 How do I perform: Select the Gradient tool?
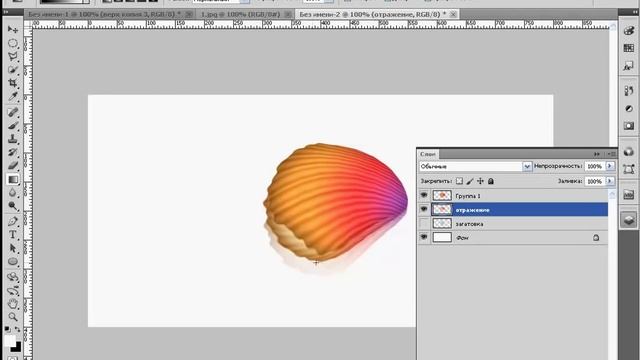[13, 179]
